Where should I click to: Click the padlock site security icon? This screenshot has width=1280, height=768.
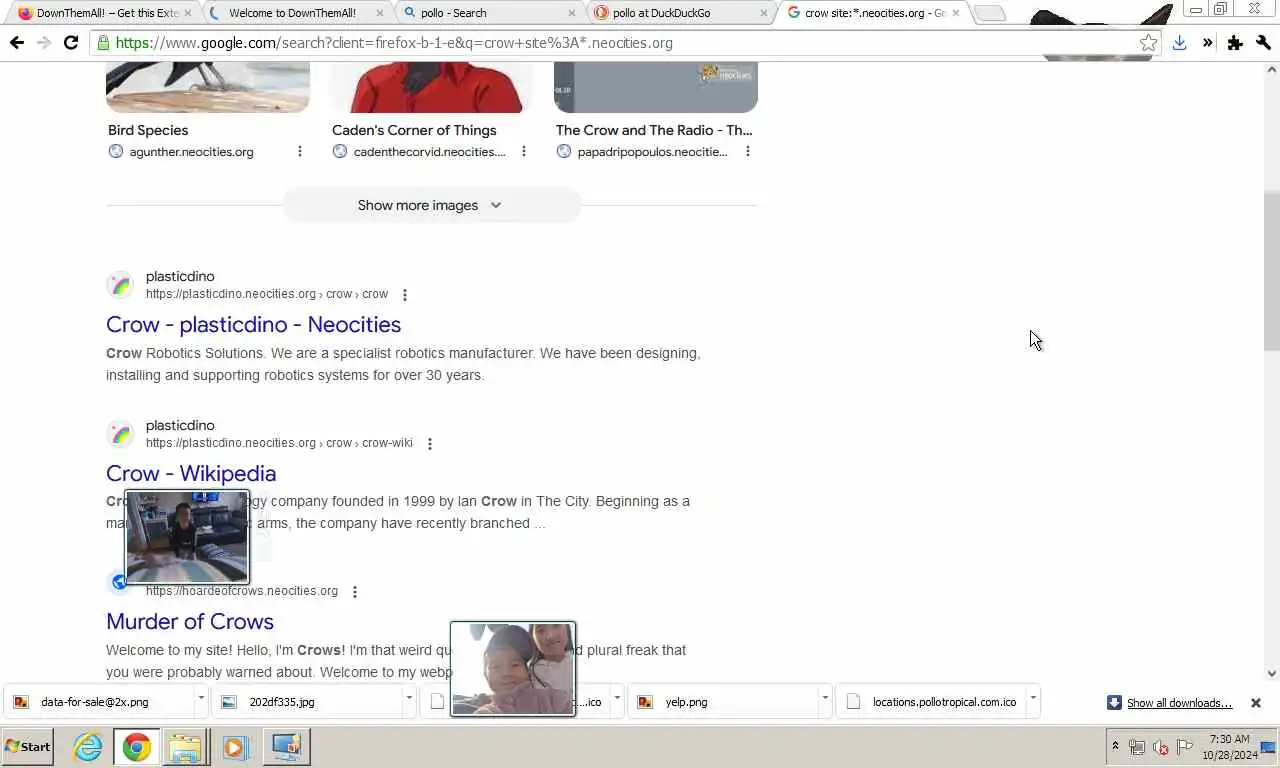[103, 43]
